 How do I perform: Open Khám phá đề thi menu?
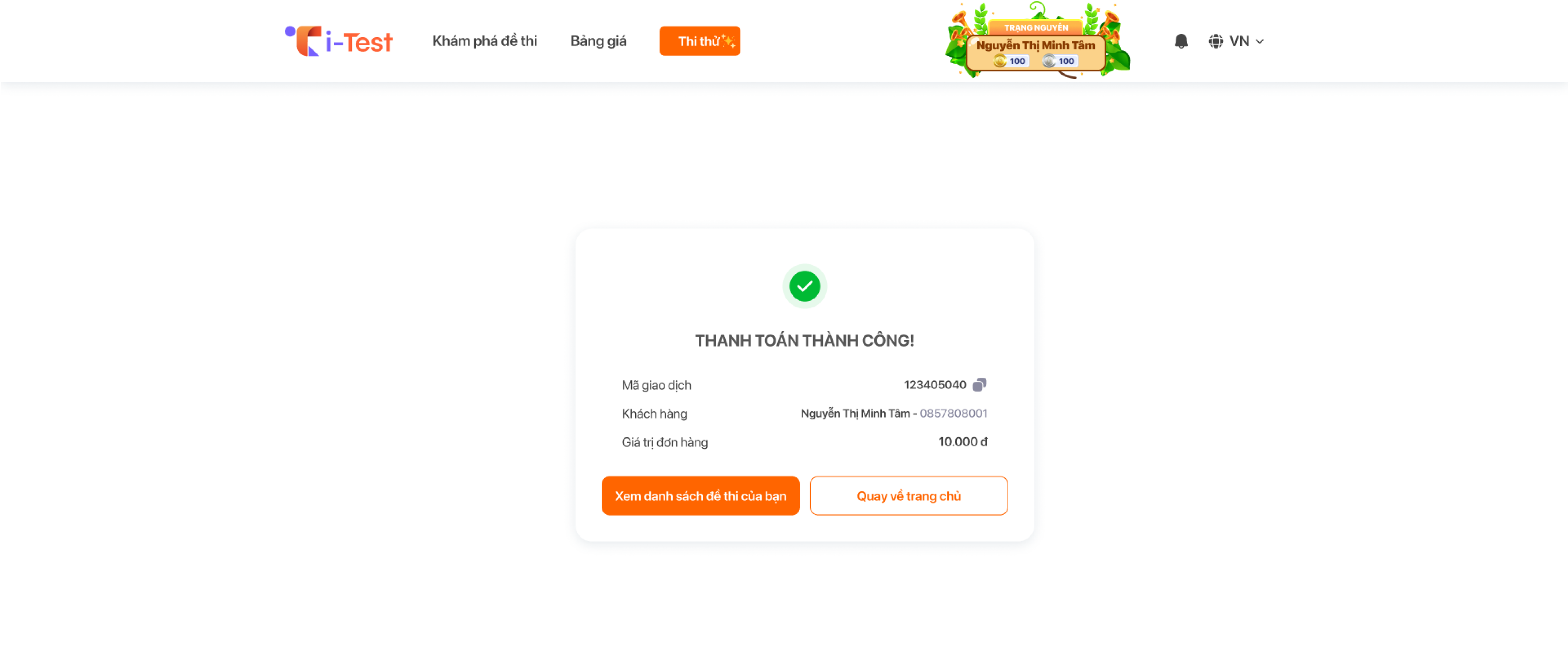(x=485, y=41)
